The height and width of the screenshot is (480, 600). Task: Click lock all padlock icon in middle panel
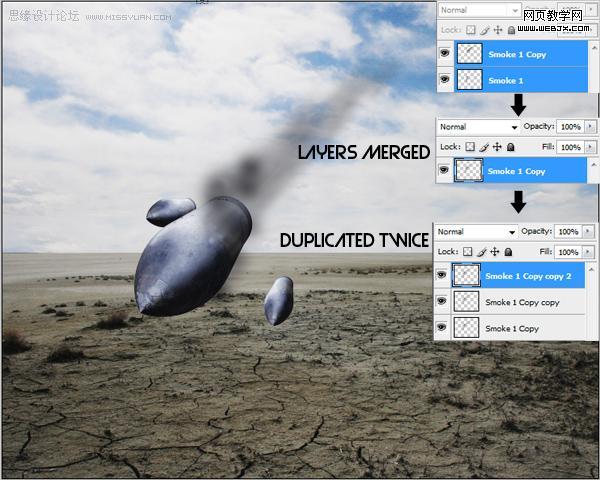(x=510, y=147)
